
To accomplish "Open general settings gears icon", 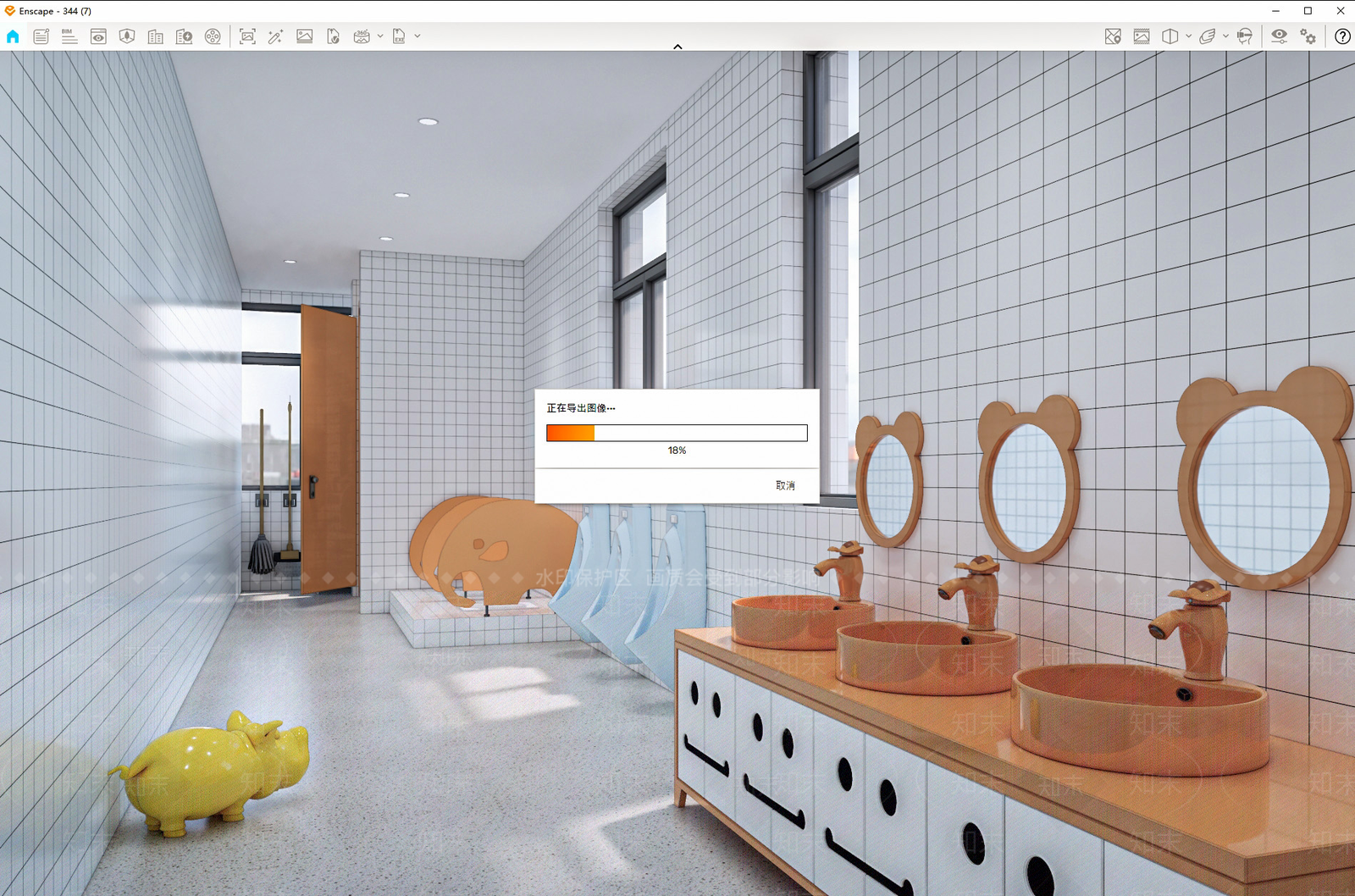I will (x=1308, y=36).
